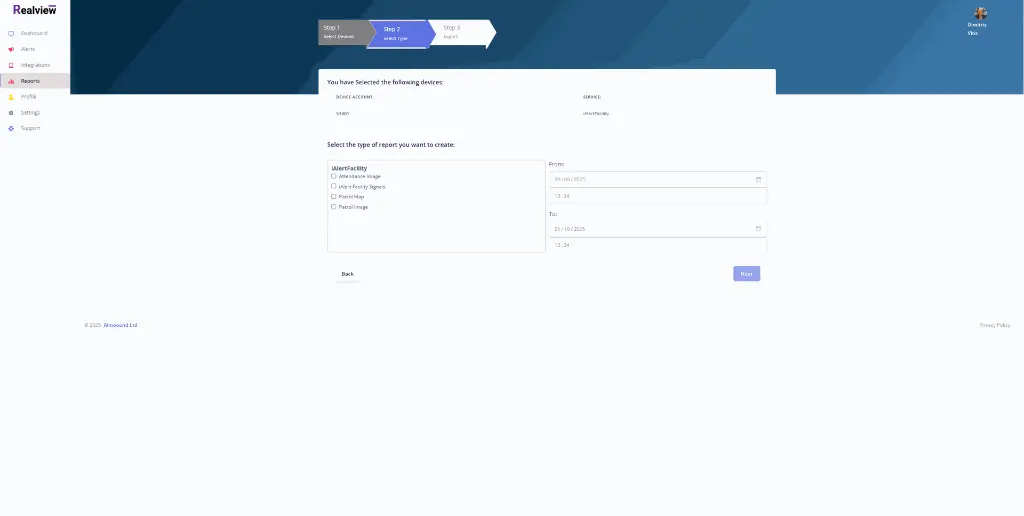Select the Patrol Image checkbox
This screenshot has width=1024, height=516.
click(334, 207)
